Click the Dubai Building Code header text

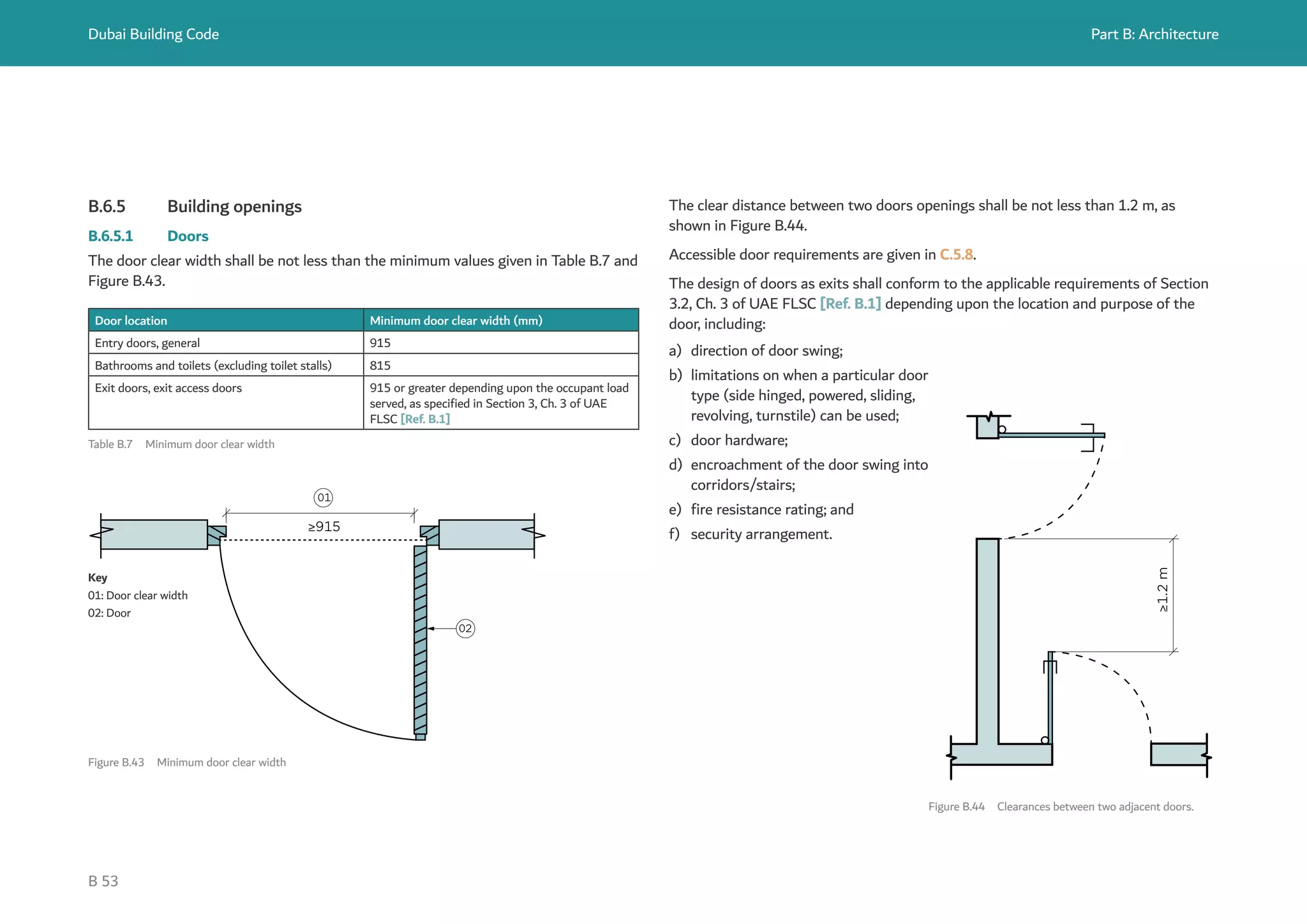[153, 34]
